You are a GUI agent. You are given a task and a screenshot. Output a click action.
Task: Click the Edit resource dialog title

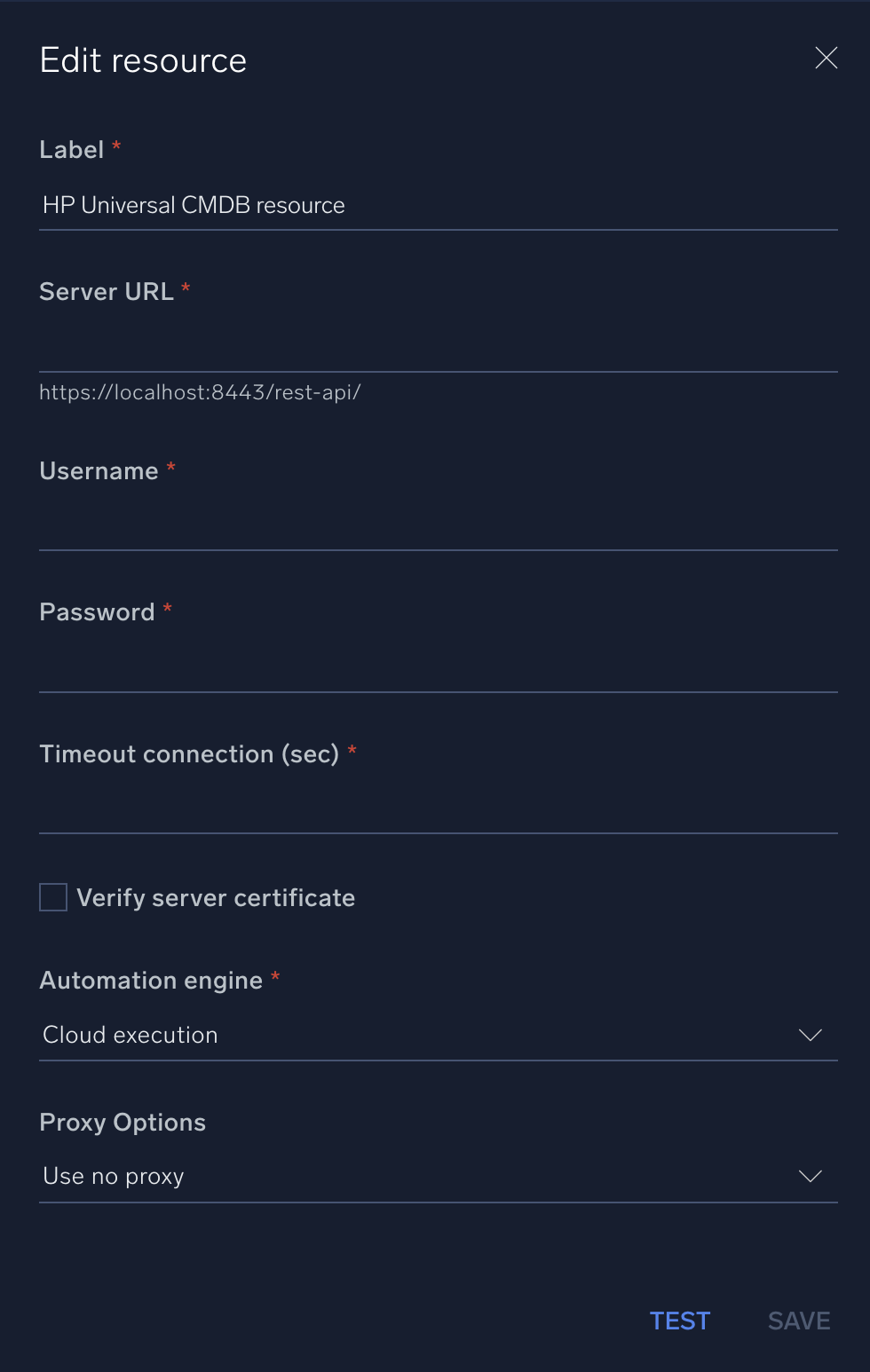[142, 59]
